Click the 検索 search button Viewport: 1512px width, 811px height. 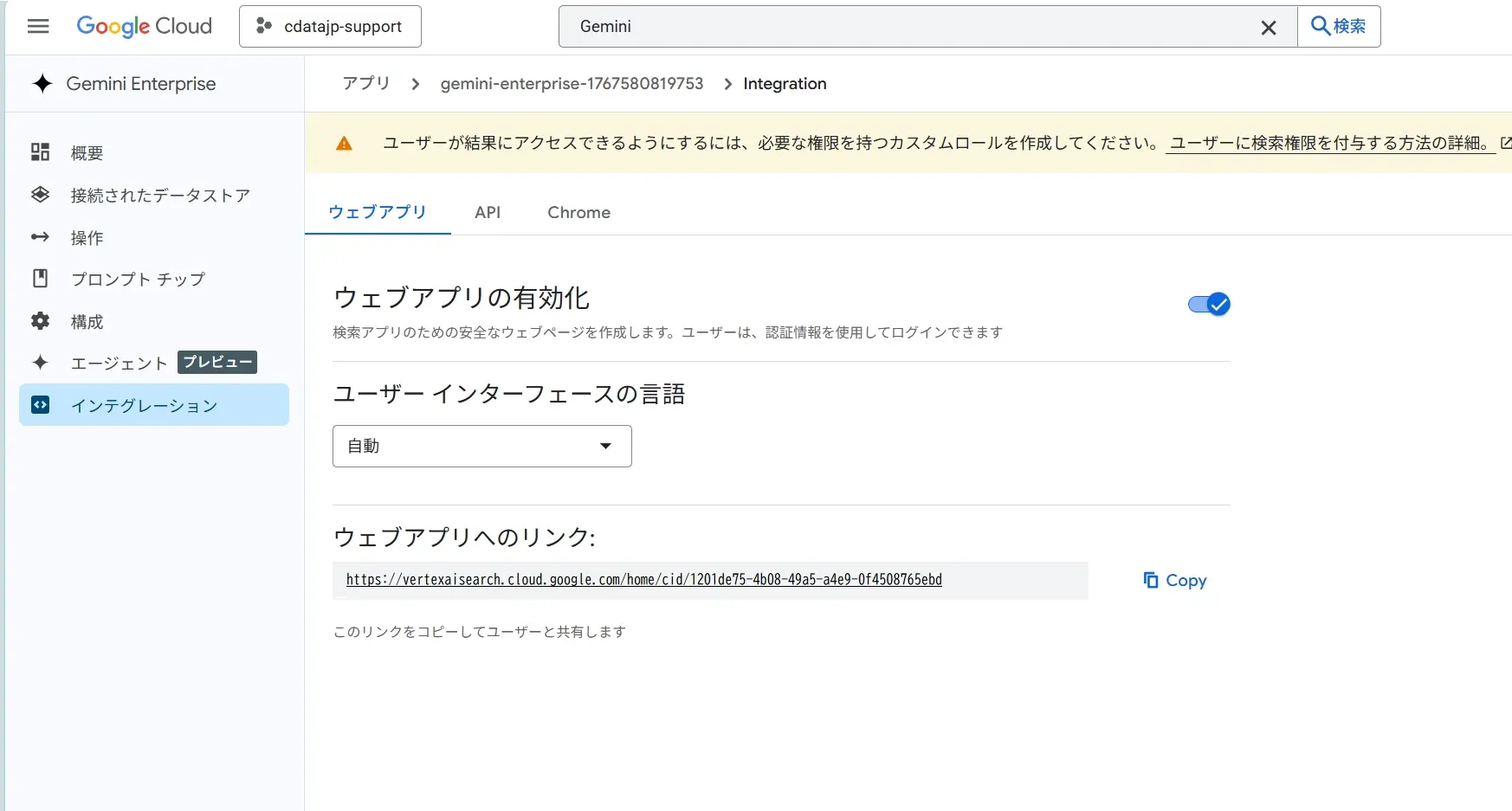click(x=1339, y=27)
